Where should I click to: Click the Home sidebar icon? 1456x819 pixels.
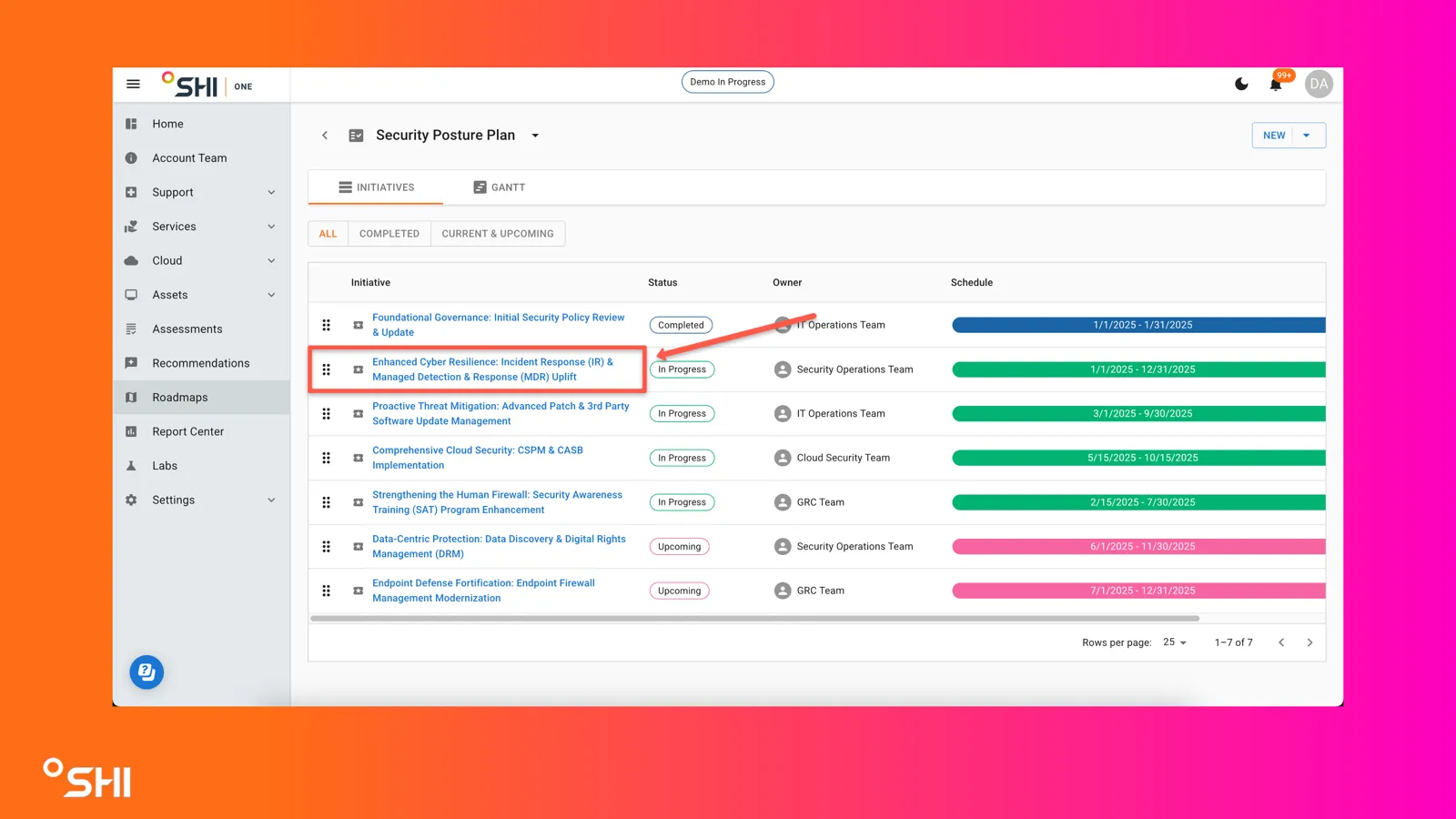pos(131,124)
